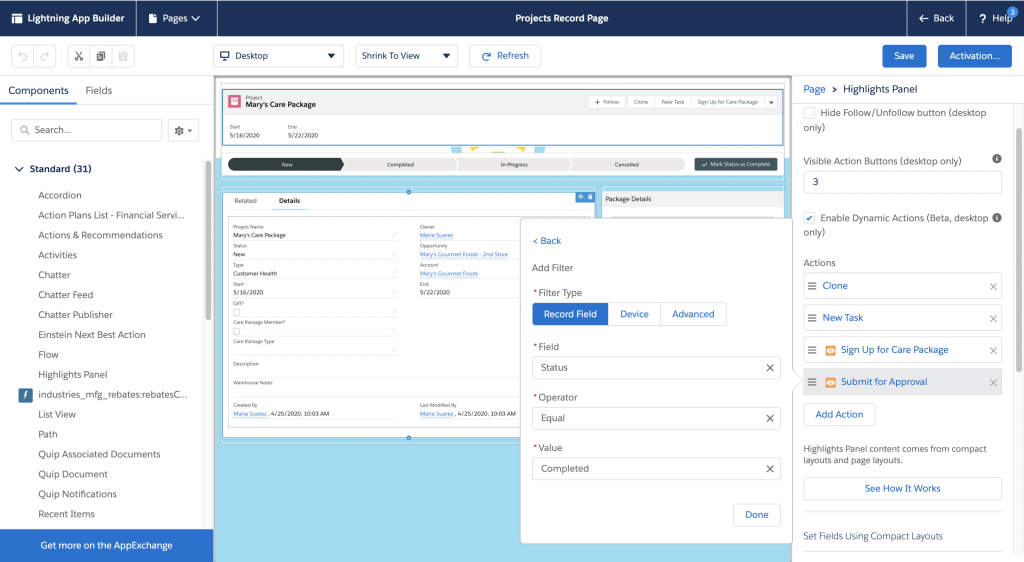Screen dimensions: 1024x562
Task: Click info icon for Visible Action Buttons
Action: coord(997,159)
